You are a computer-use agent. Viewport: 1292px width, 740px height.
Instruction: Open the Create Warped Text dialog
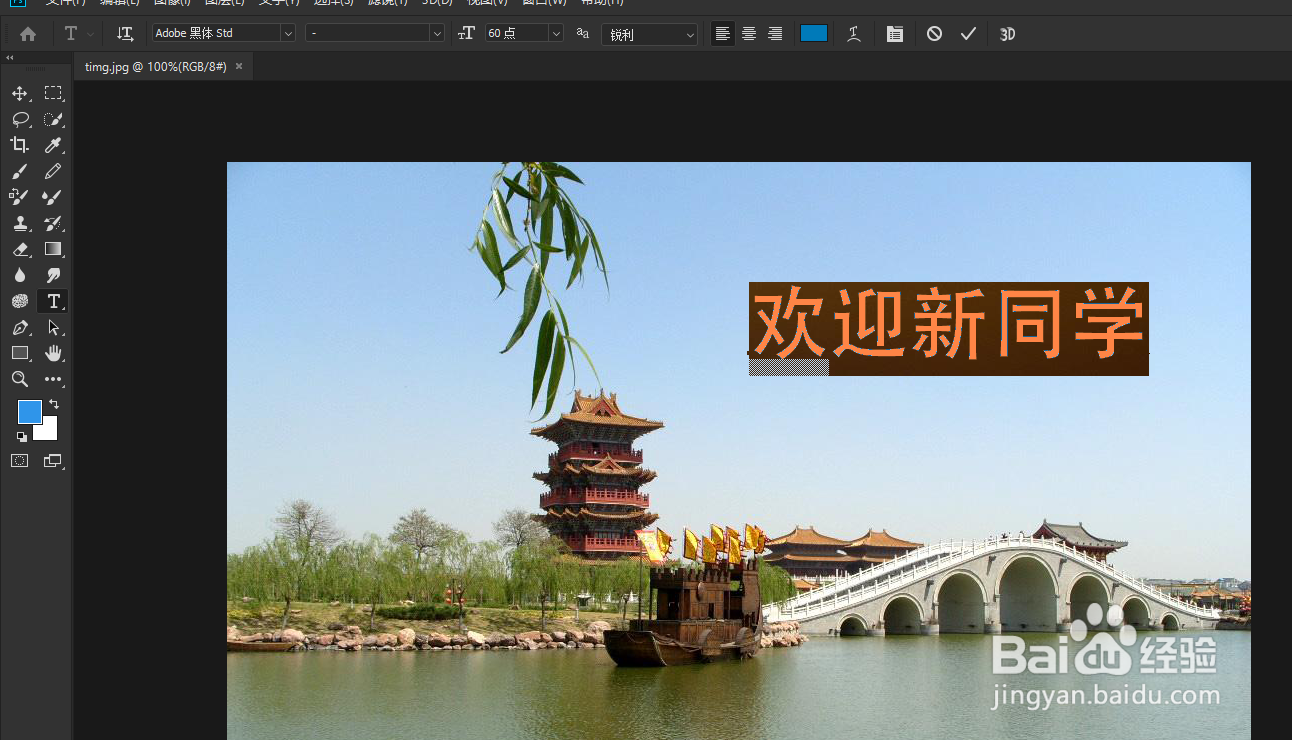click(854, 33)
